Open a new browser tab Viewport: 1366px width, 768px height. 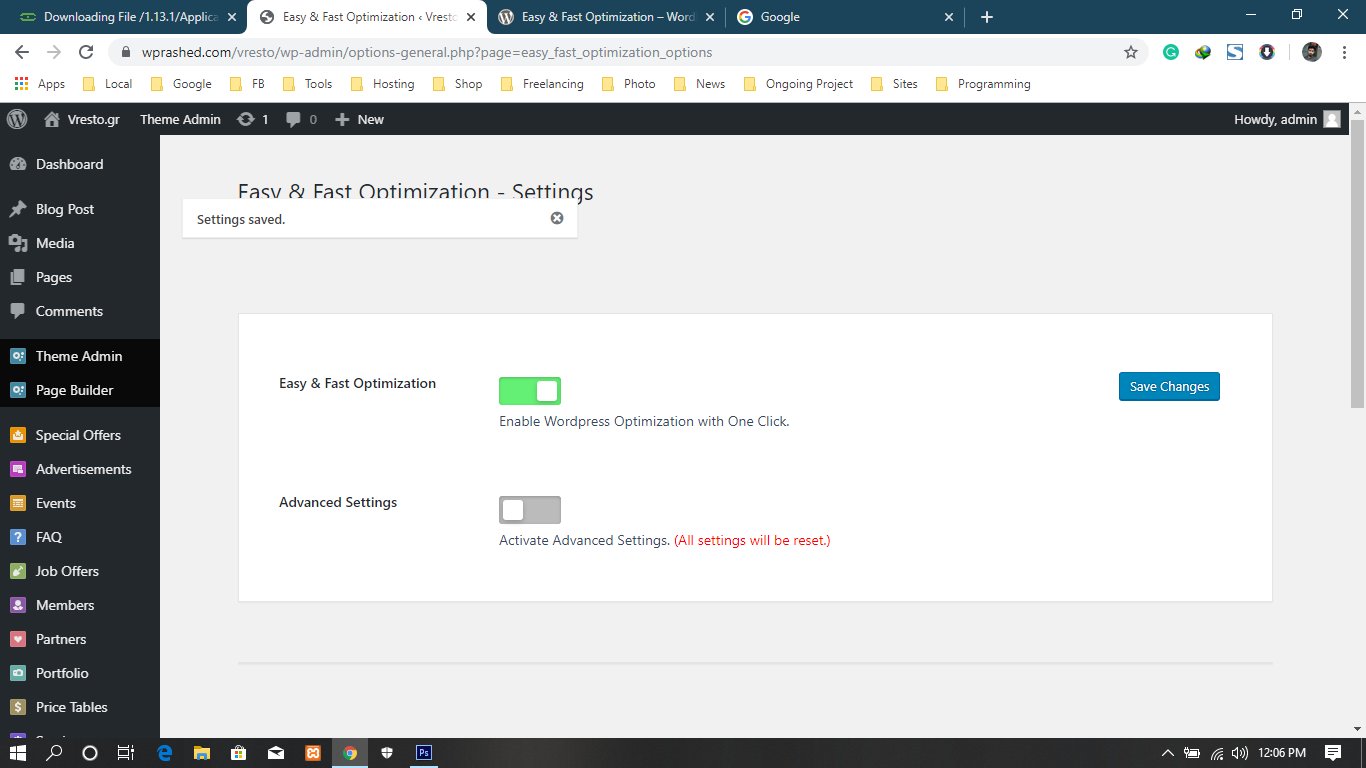[x=987, y=17]
